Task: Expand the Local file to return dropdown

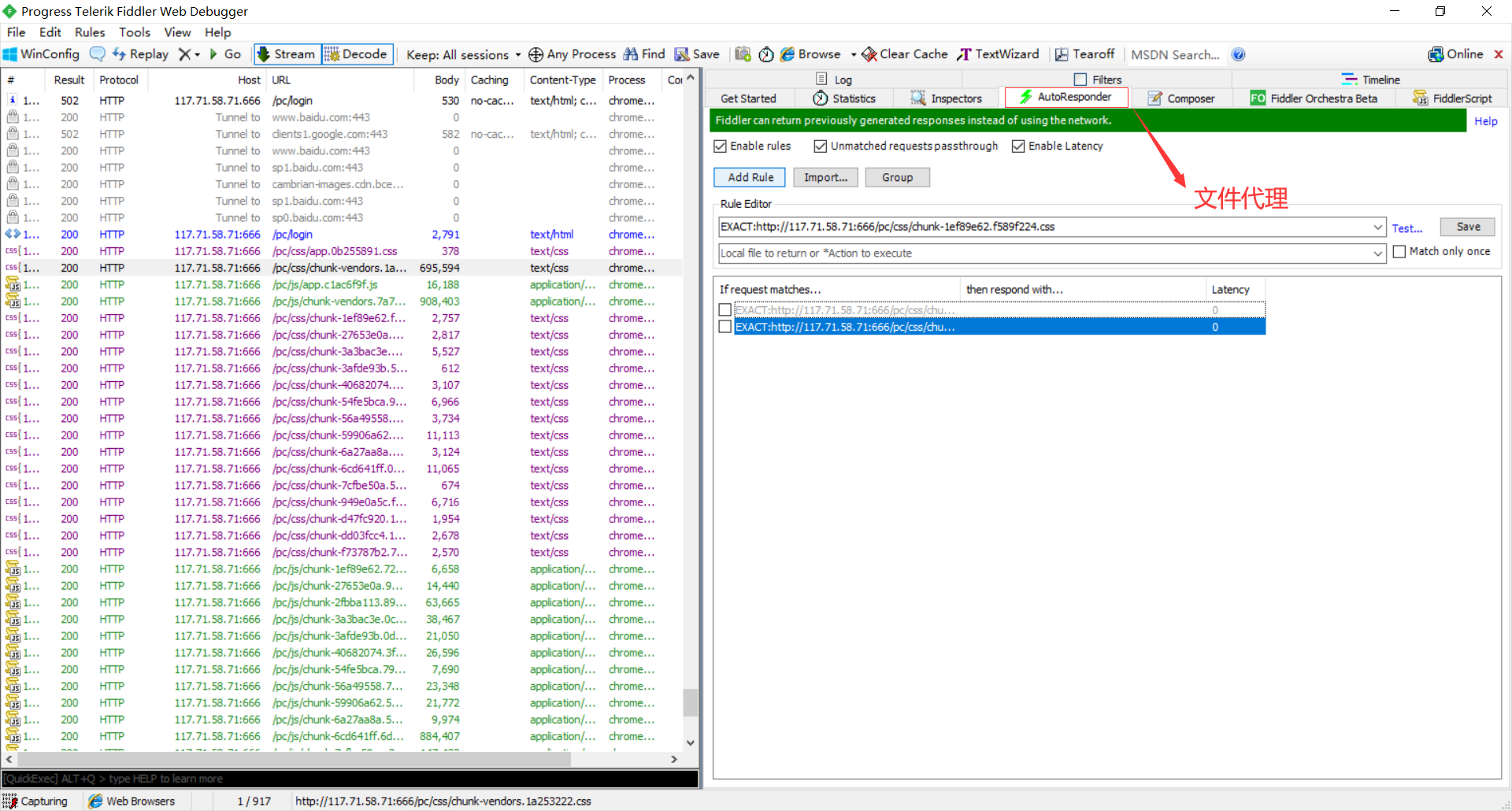Action: click(1378, 254)
